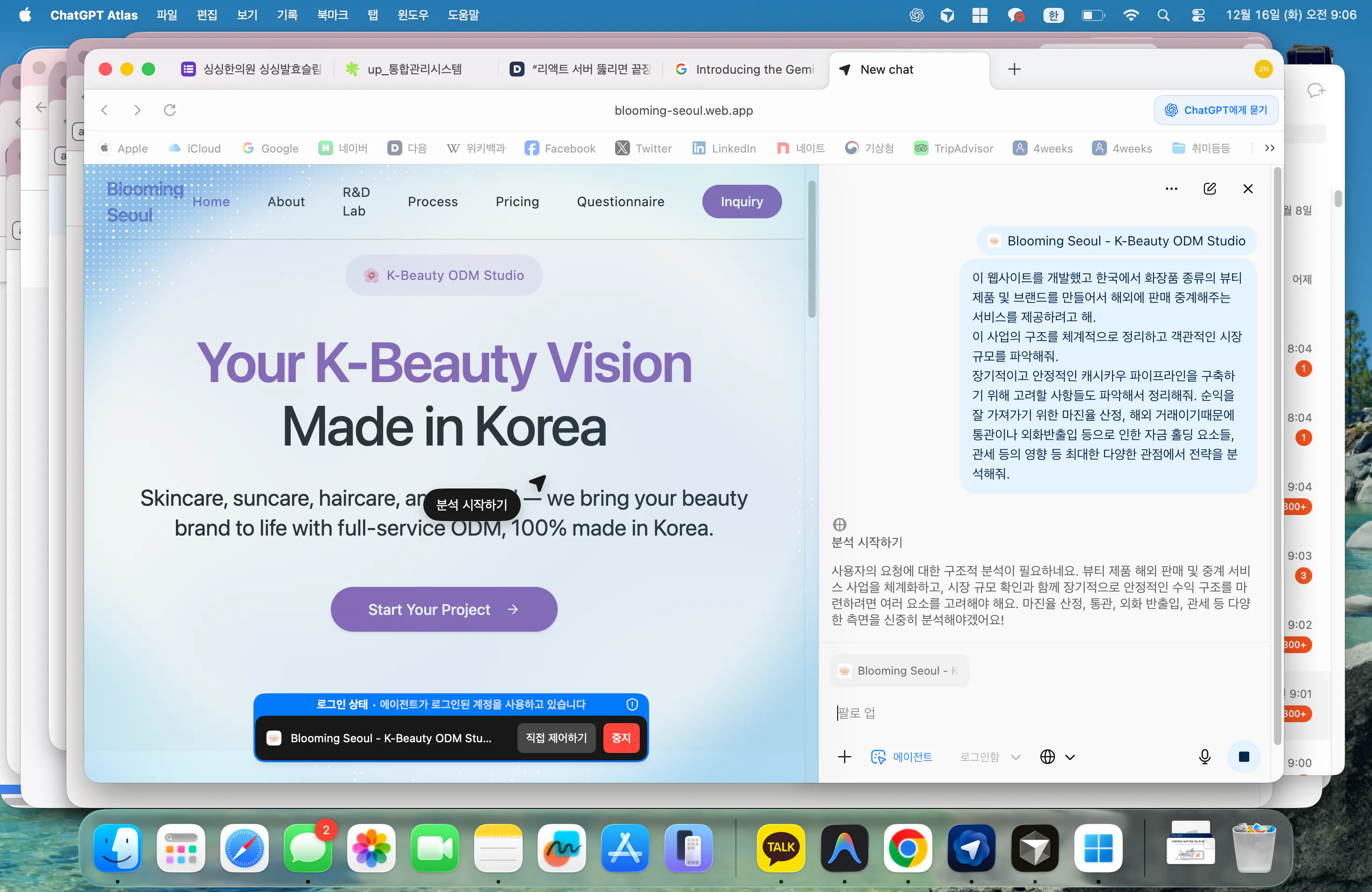Open Safari from the Dock

[245, 848]
